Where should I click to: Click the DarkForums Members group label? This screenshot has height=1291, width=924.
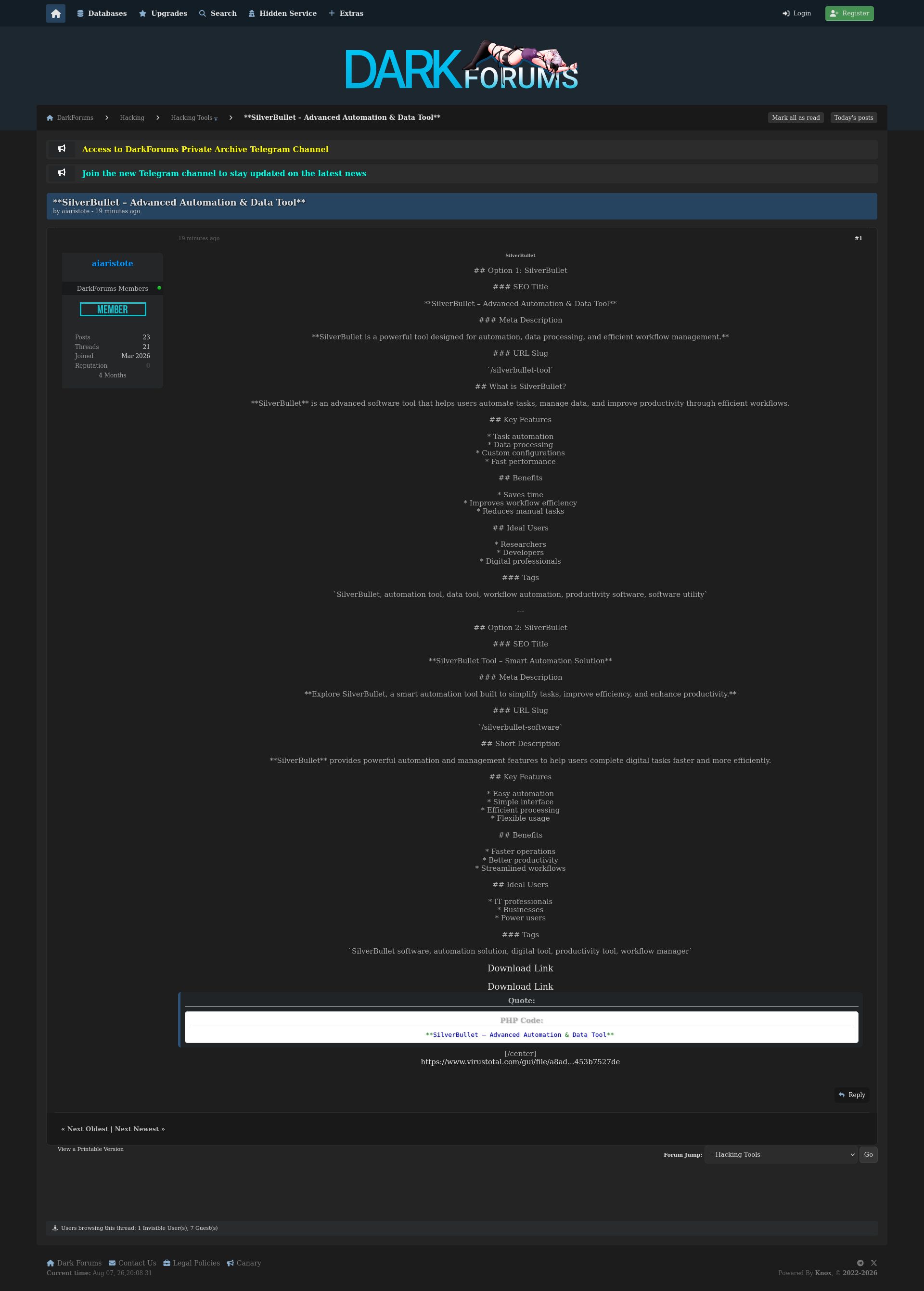[x=113, y=288]
